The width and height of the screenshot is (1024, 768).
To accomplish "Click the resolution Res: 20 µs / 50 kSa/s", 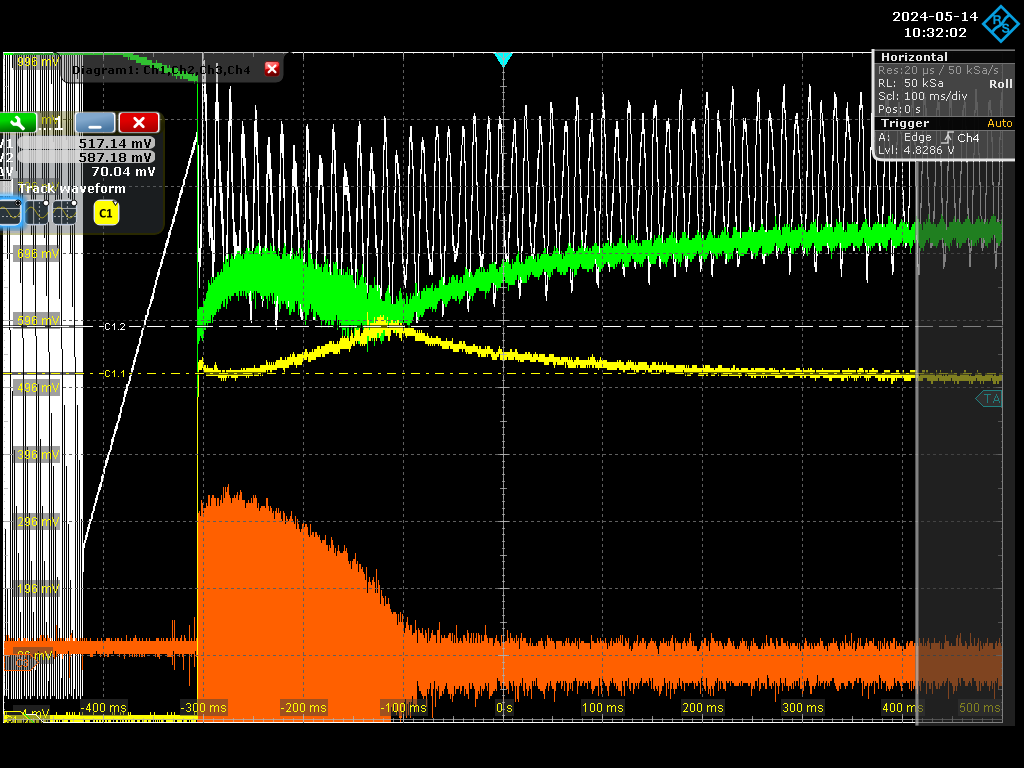I will pos(938,70).
